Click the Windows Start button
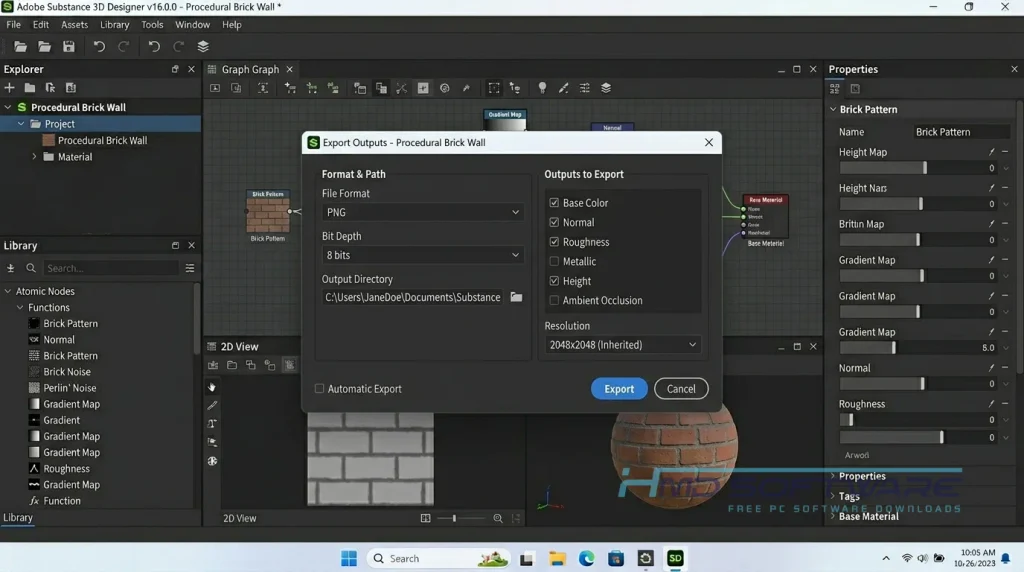Viewport: 1024px width, 572px height. pos(349,558)
